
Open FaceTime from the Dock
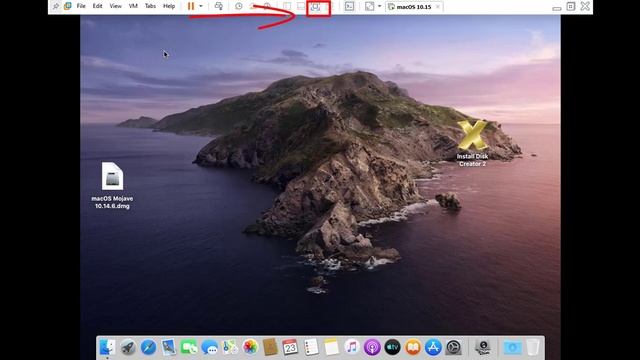(x=189, y=347)
